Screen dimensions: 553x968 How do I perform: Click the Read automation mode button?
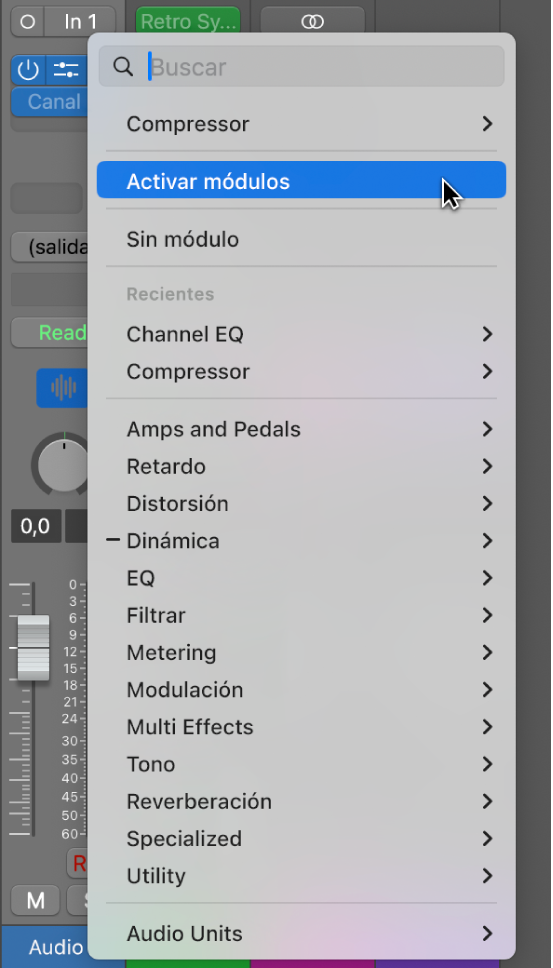50,333
